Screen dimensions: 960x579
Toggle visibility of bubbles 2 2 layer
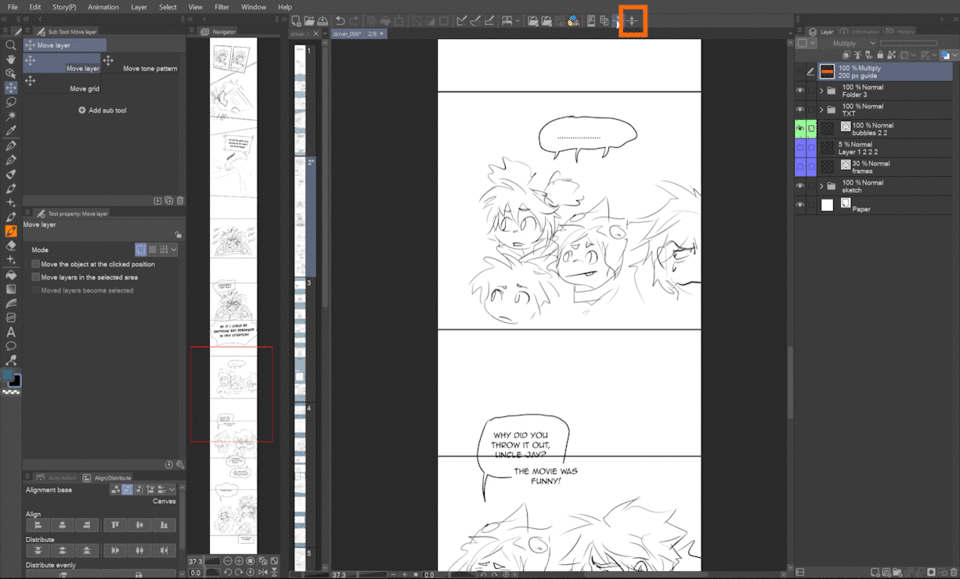(800, 129)
